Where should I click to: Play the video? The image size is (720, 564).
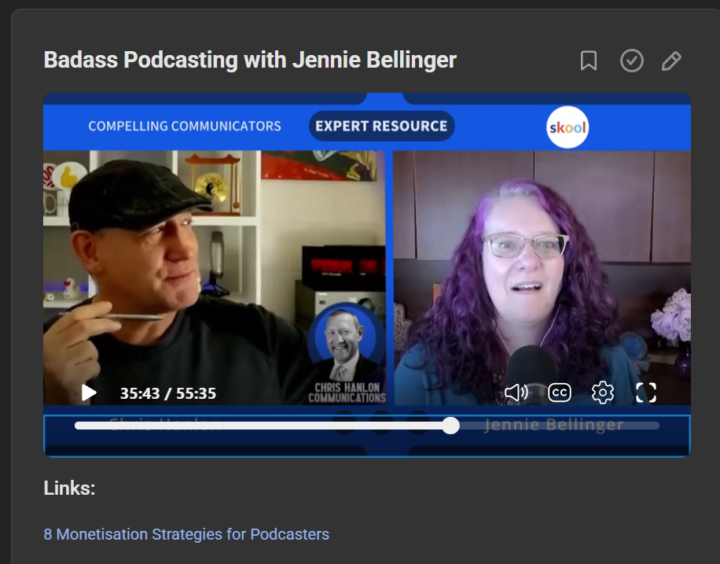(88, 393)
